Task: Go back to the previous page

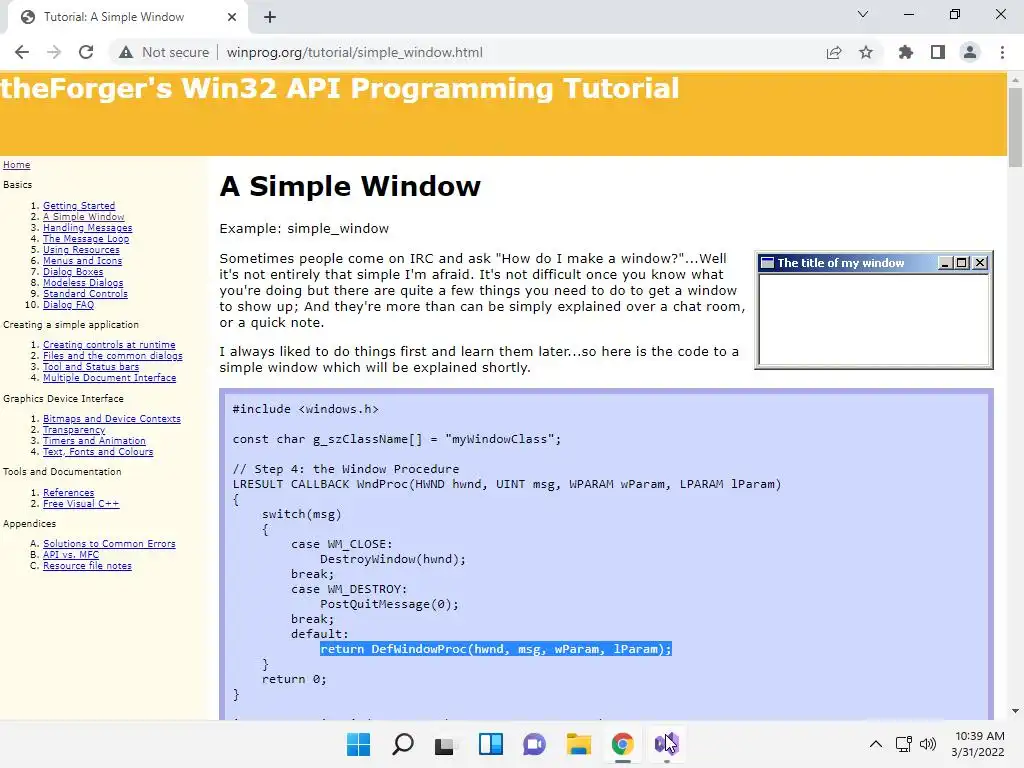Action: pos(22,52)
